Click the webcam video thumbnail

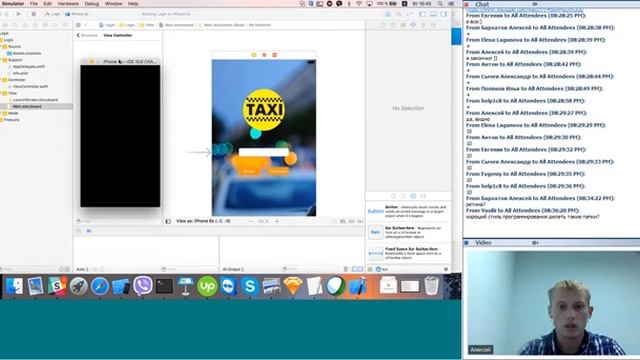553,303
